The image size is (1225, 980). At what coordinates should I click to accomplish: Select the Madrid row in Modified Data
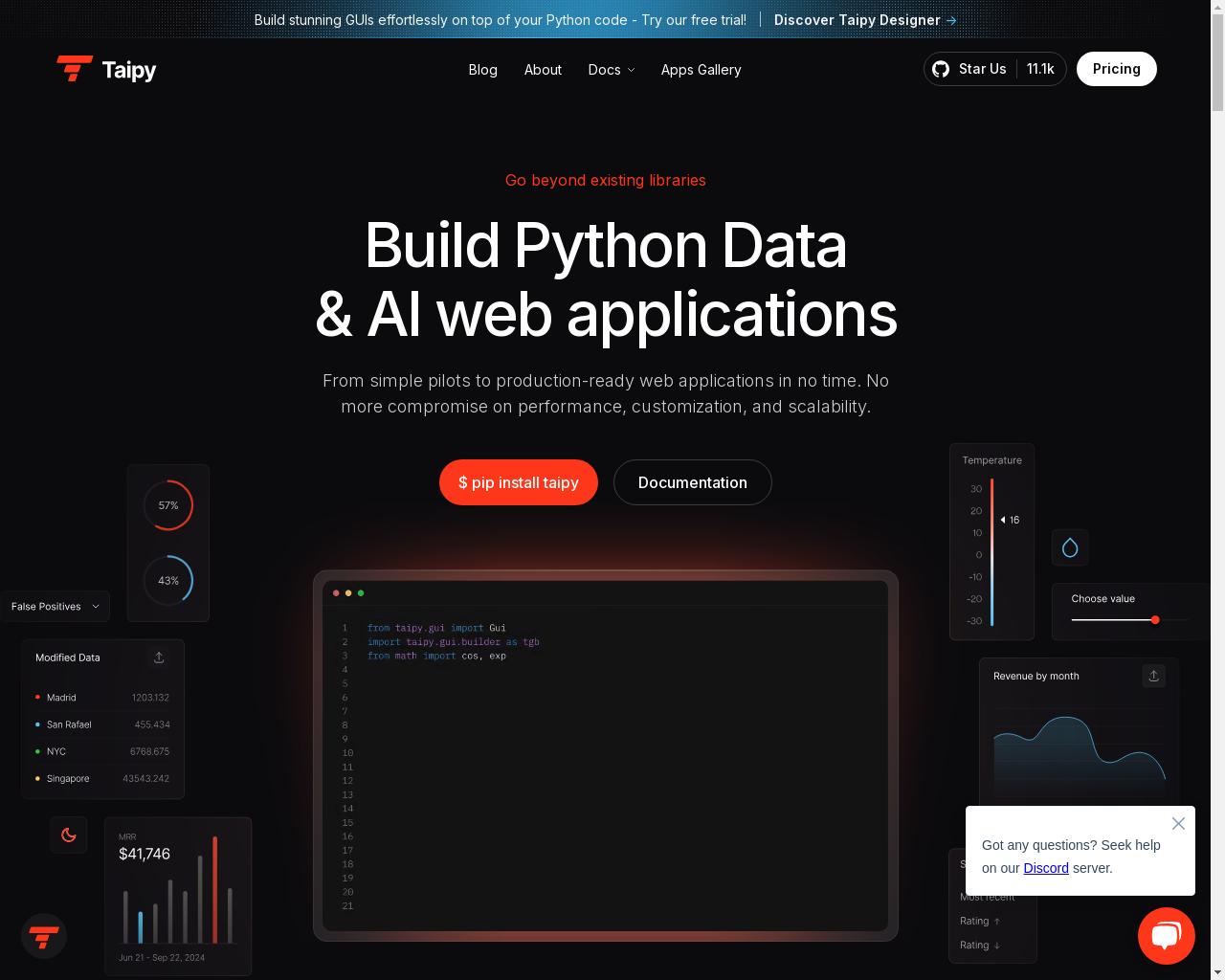point(102,698)
